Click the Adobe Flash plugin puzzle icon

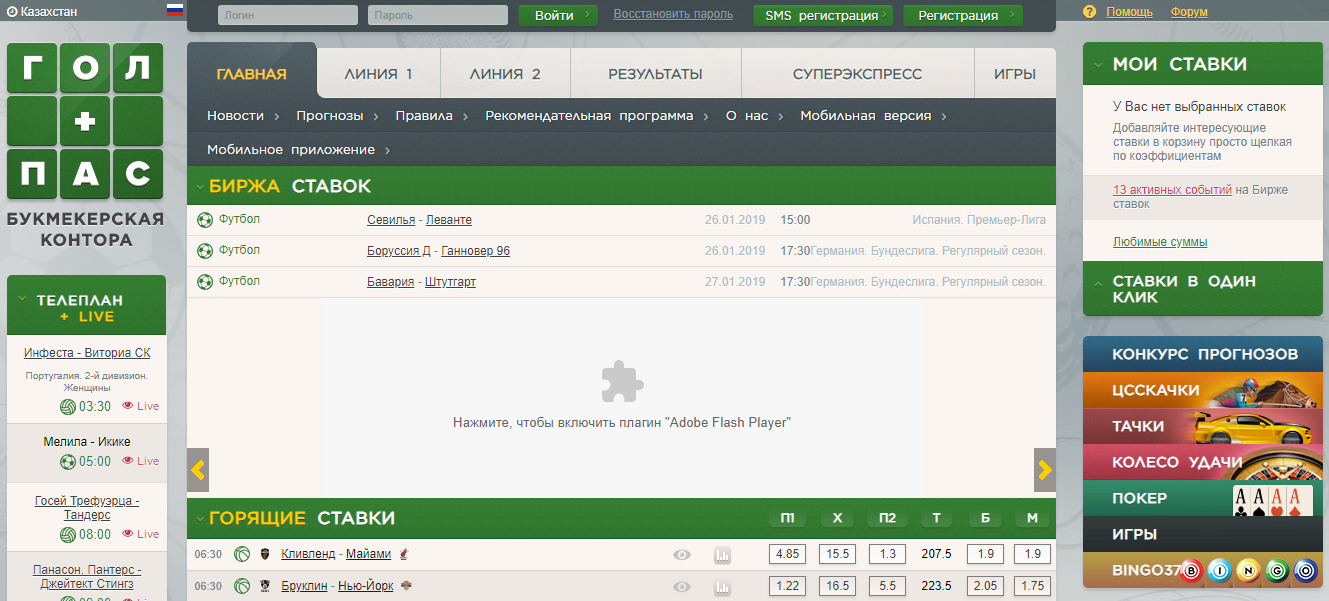pyautogui.click(x=622, y=382)
